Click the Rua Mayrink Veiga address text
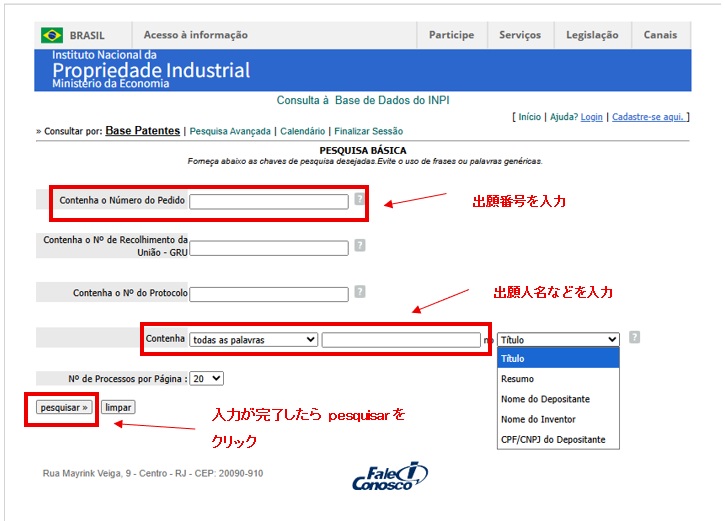The image size is (725, 521). point(153,473)
